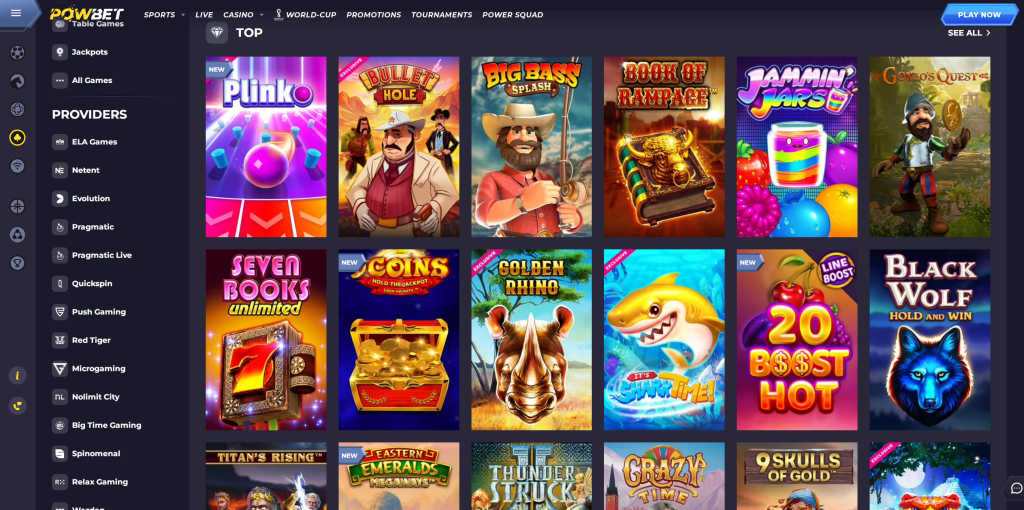Select the ELA Games provider icon
Screen dimensions: 1024x510
[x=60, y=142]
